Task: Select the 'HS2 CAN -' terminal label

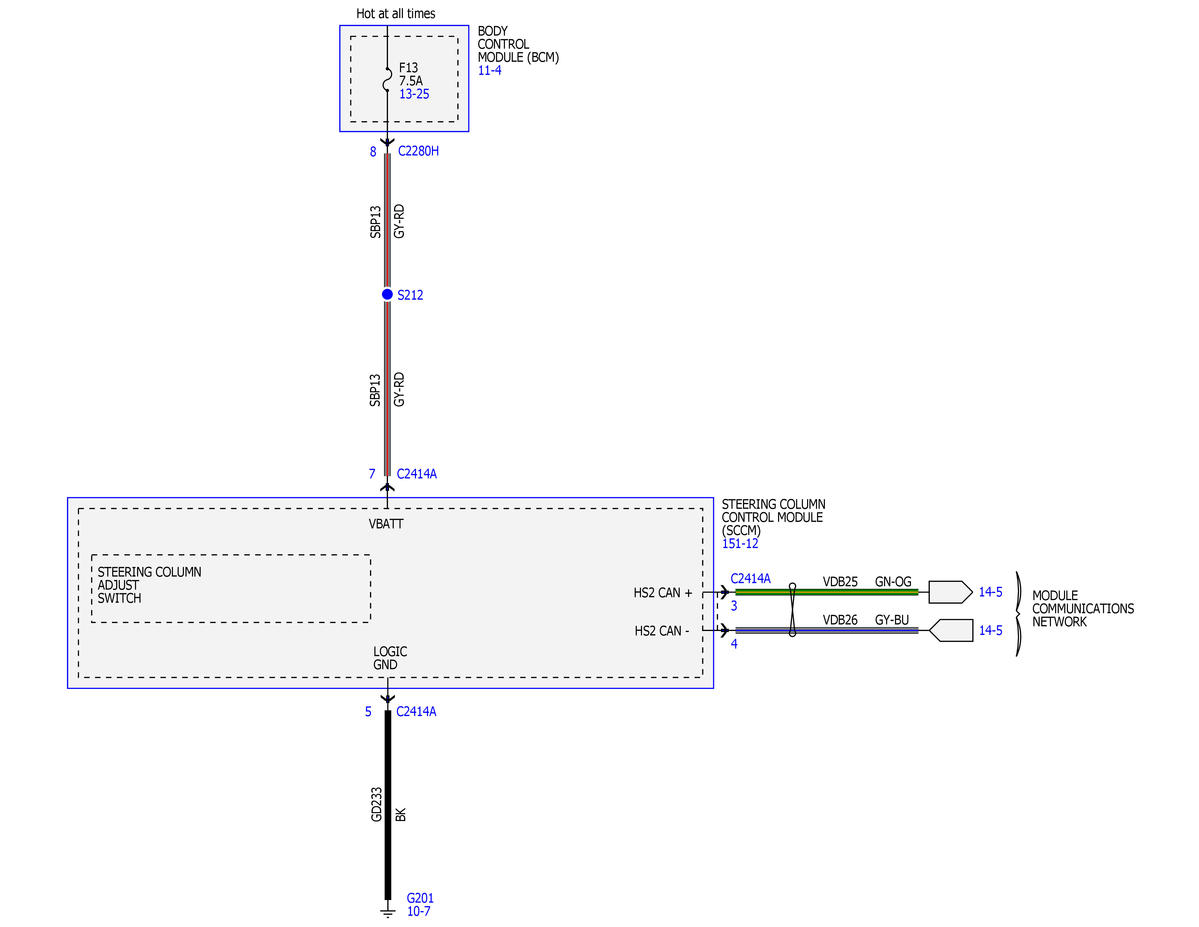Action: [662, 631]
